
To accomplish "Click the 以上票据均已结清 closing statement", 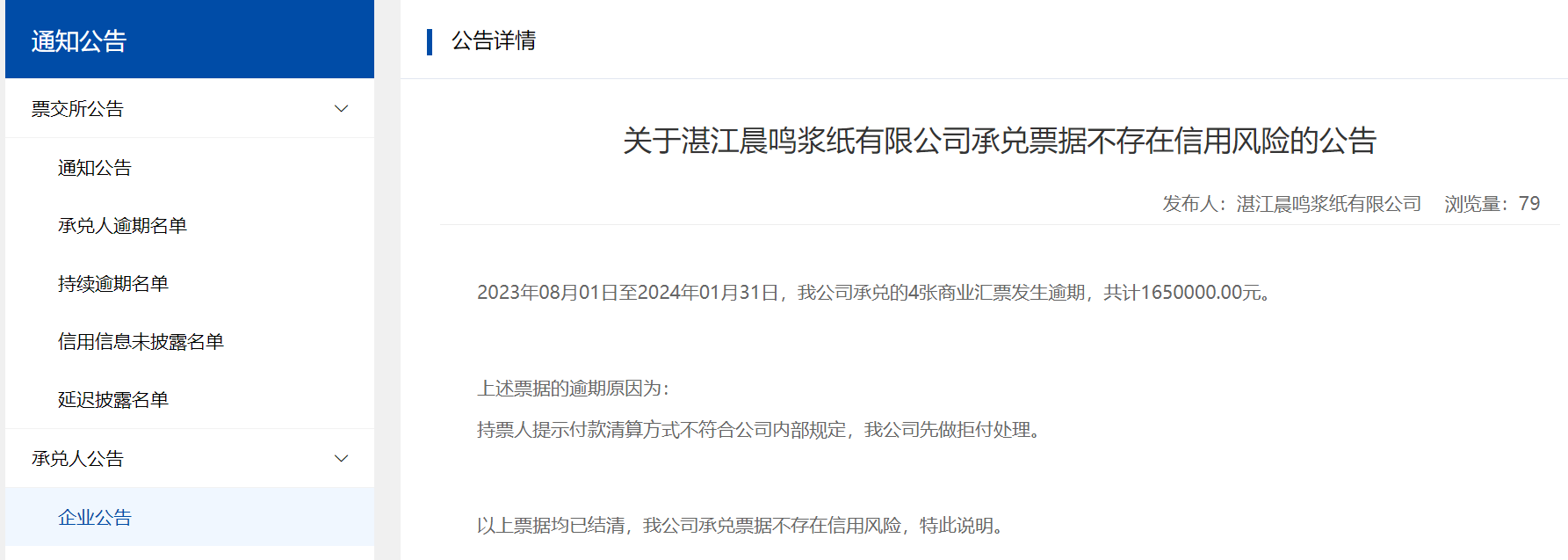I will pyautogui.click(x=742, y=526).
